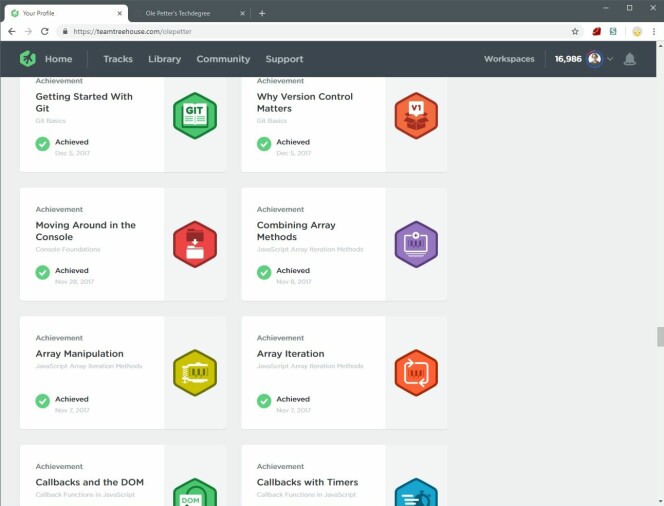Click the checkmark on Combining Array Methods
The height and width of the screenshot is (506, 664).
[264, 272]
